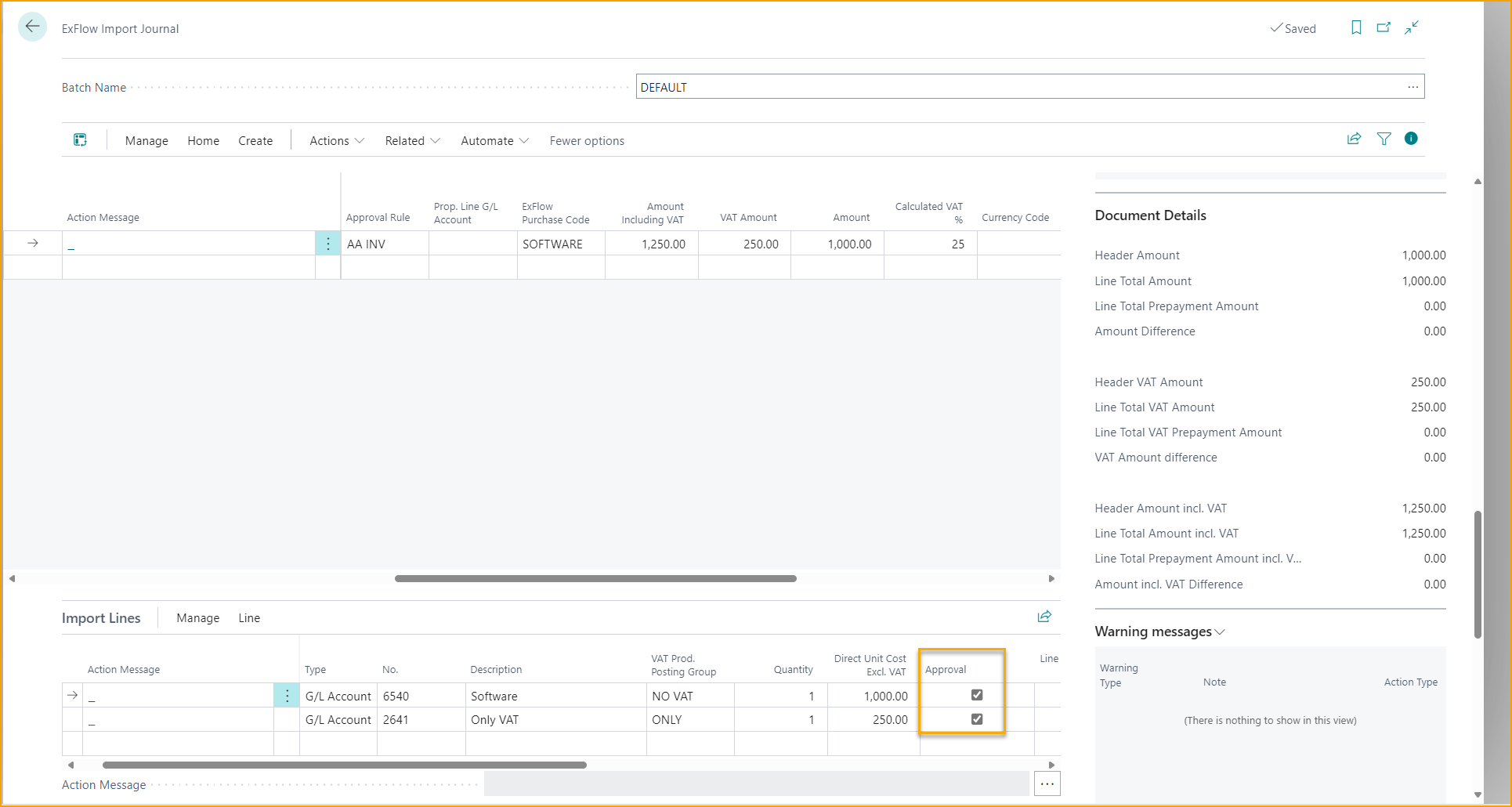The width and height of the screenshot is (1512, 807).
Task: Click Fewer options
Action: click(x=587, y=141)
